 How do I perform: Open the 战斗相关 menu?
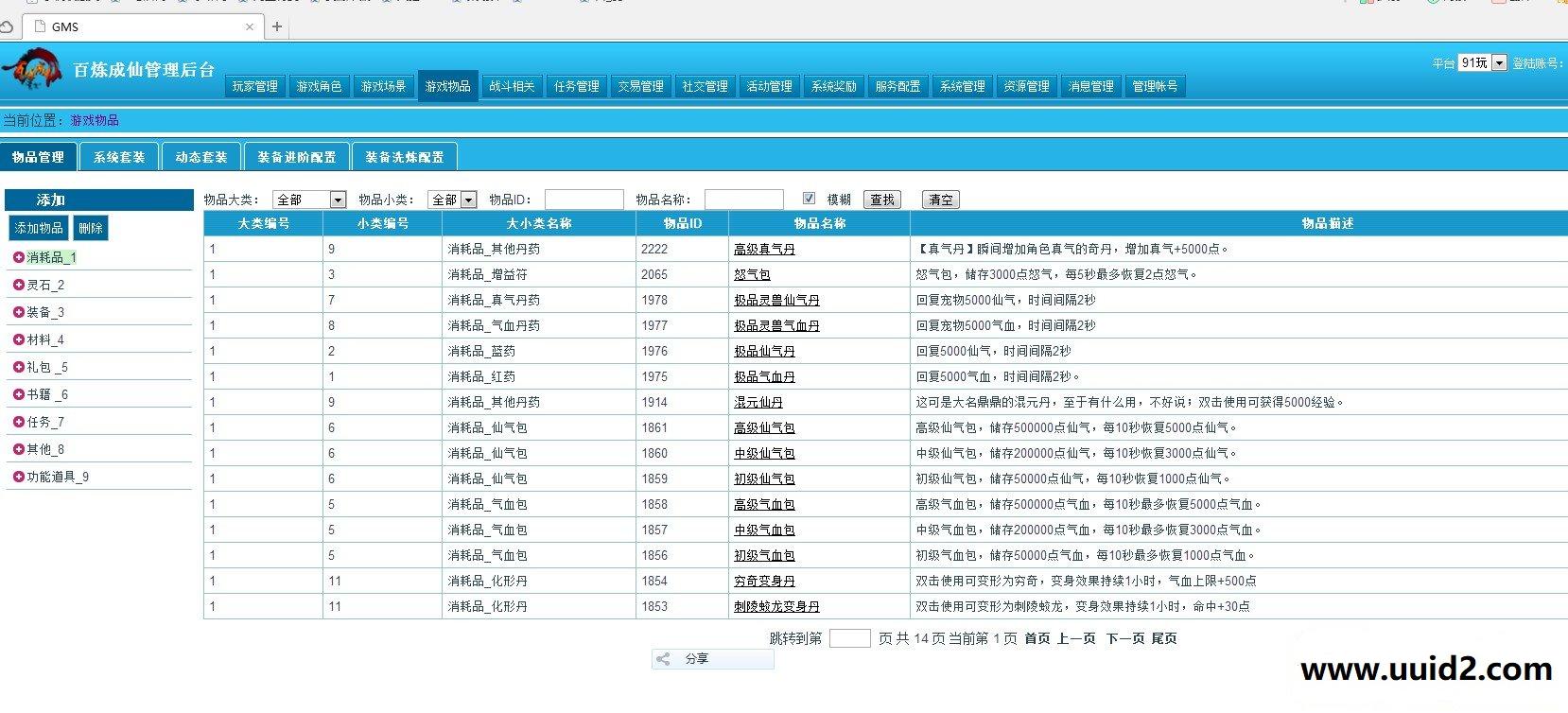[x=513, y=86]
